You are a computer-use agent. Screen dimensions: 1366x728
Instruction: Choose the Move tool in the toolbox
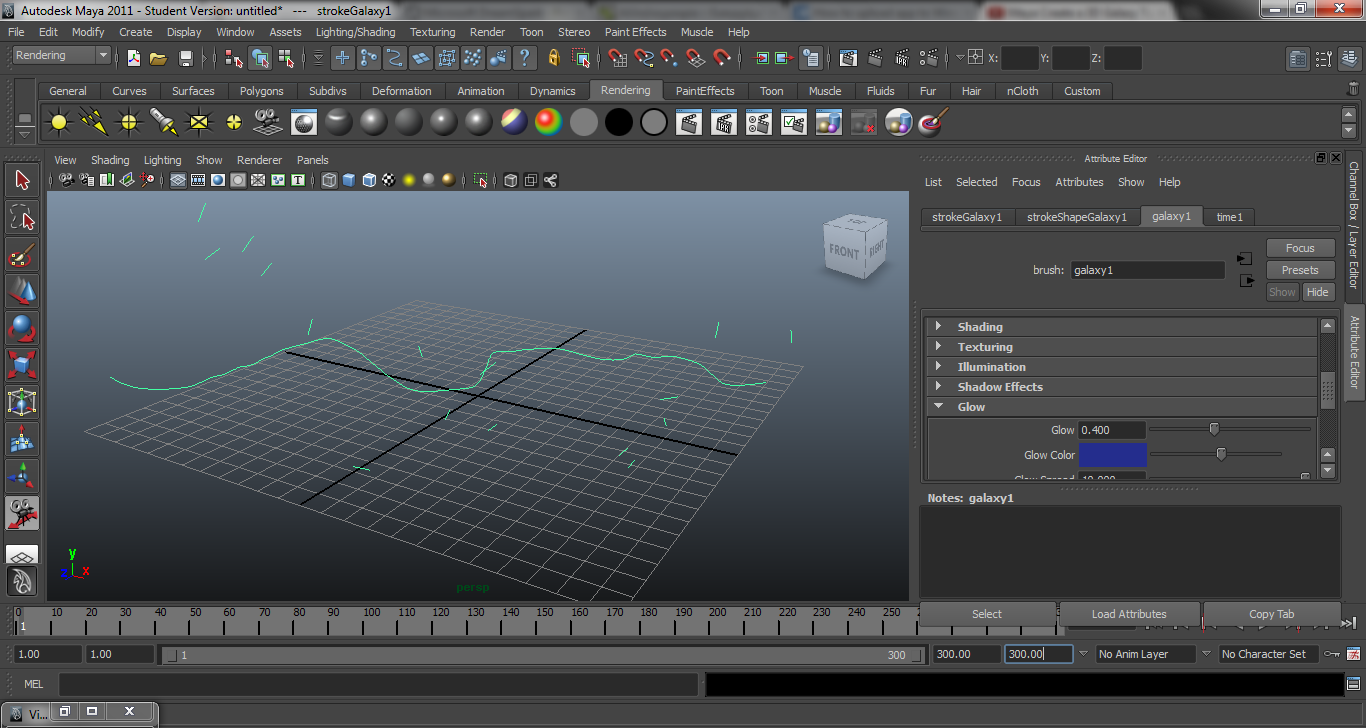(x=22, y=291)
